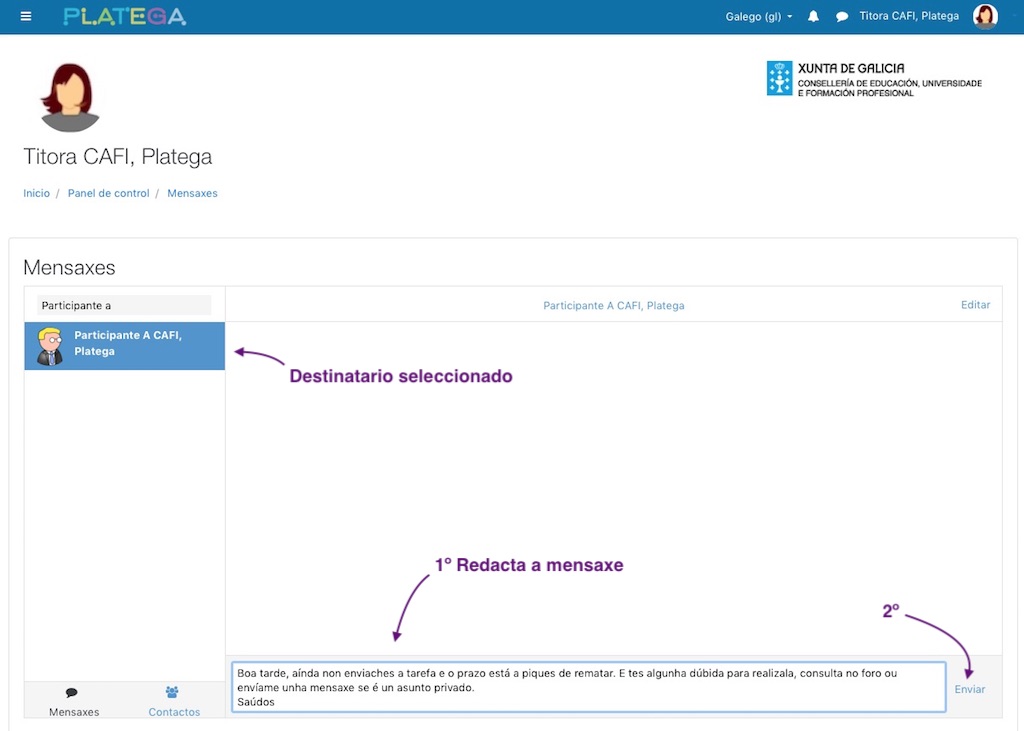
Task: Open the notifications bell
Action: click(813, 17)
